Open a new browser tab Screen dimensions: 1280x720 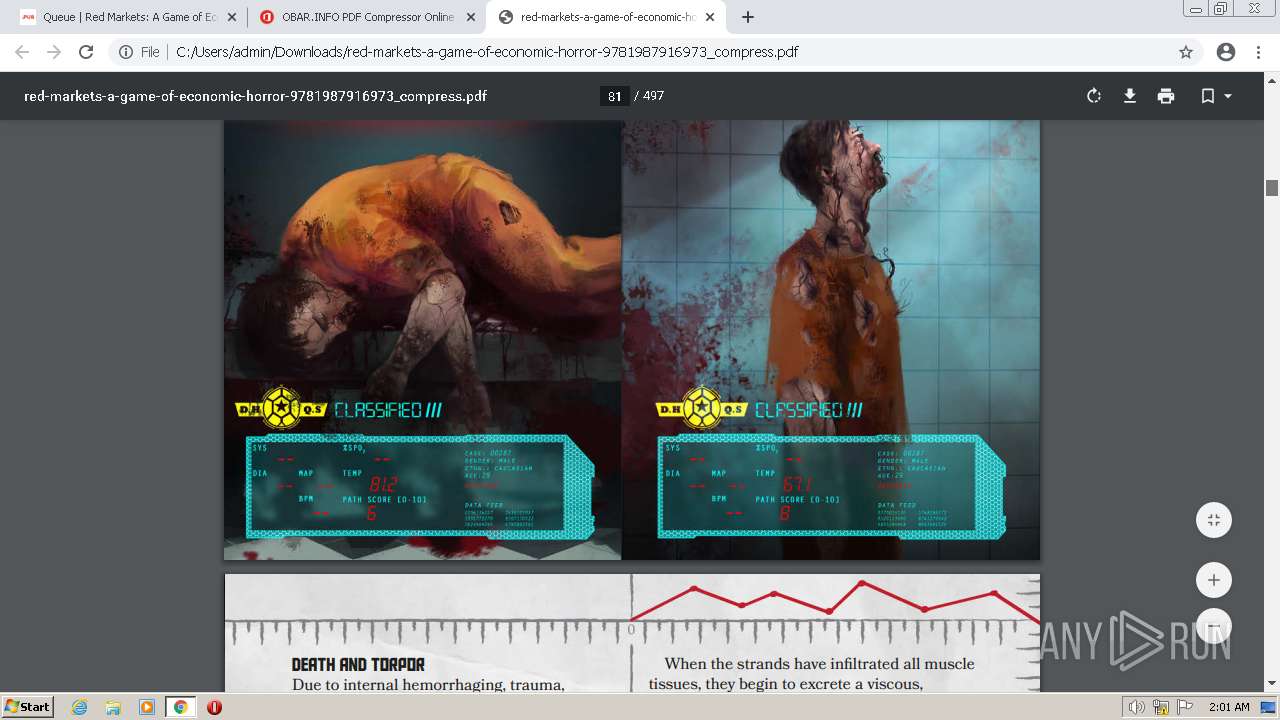747,17
